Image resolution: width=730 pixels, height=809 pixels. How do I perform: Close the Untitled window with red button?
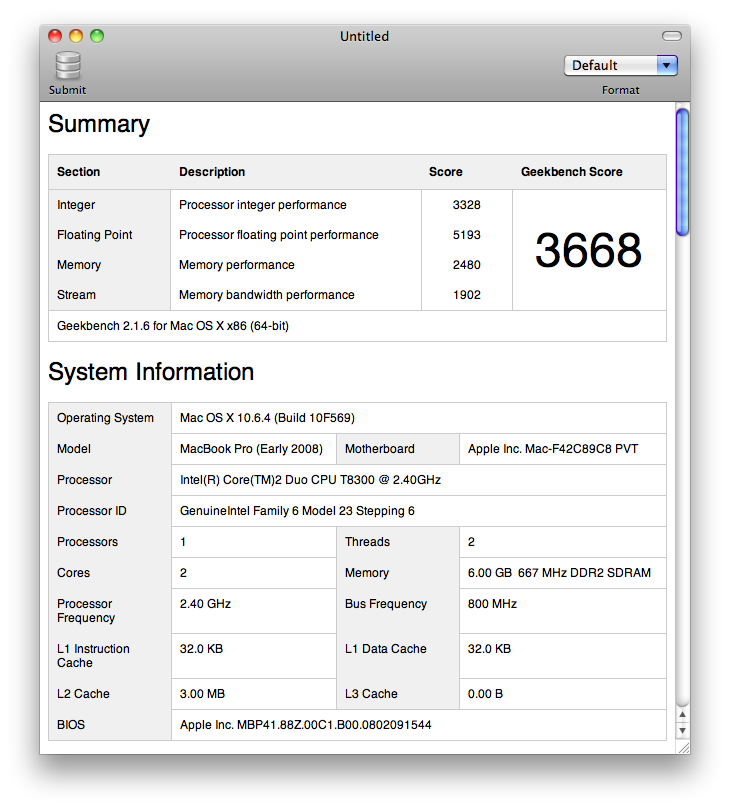tap(55, 36)
